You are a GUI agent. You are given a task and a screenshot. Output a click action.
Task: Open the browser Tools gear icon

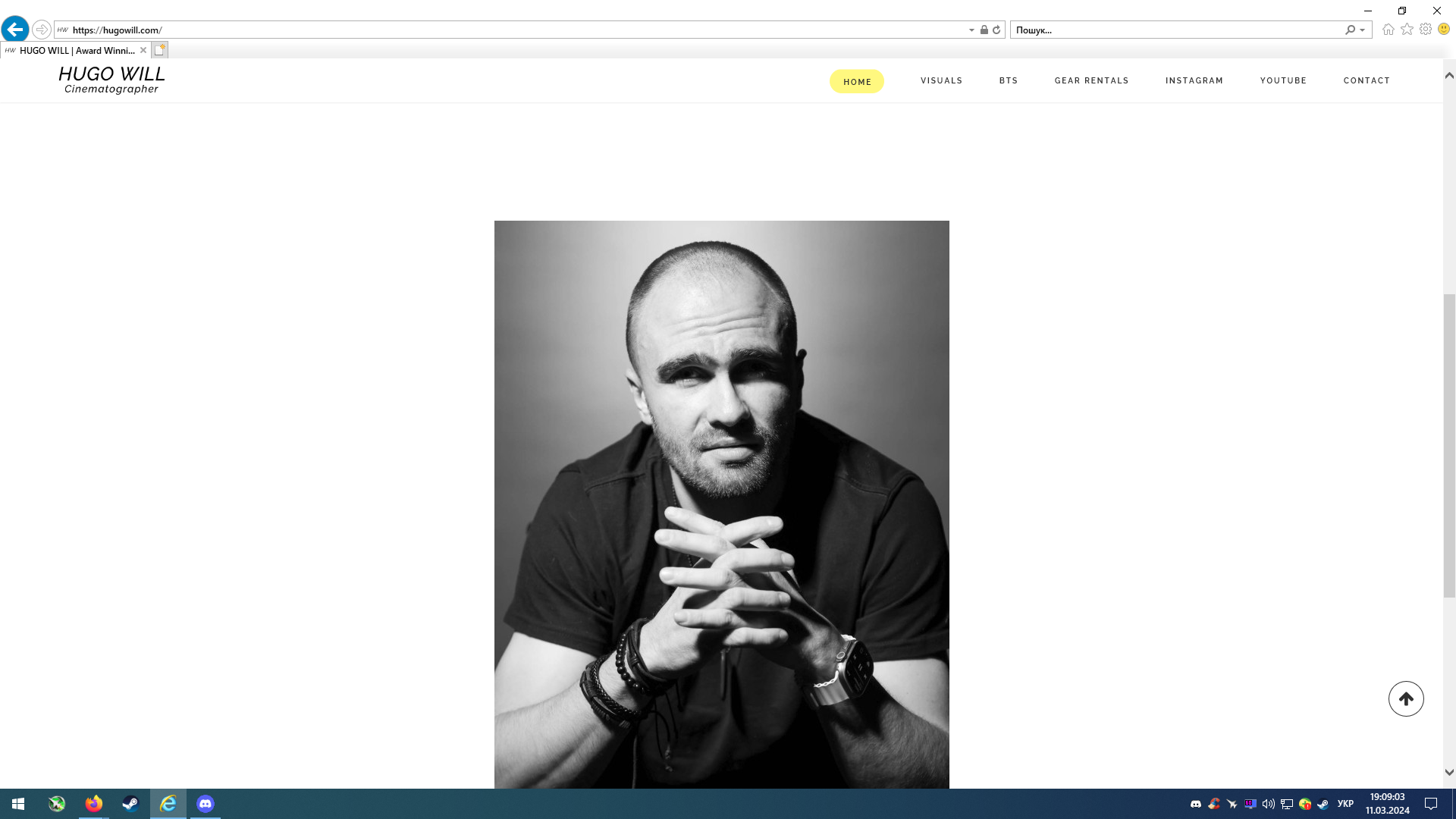1426,29
